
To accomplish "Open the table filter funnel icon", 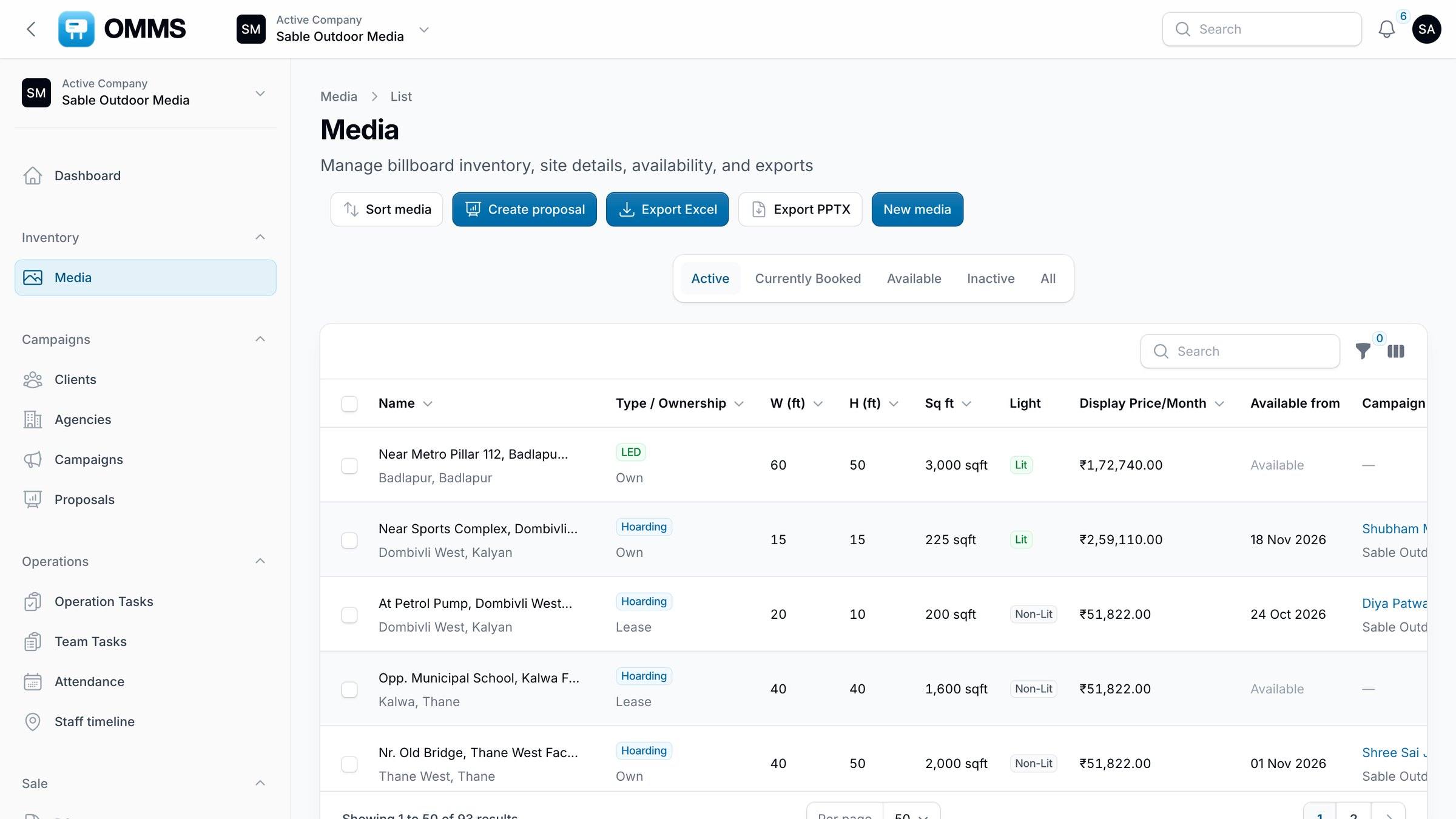I will tap(1363, 351).
